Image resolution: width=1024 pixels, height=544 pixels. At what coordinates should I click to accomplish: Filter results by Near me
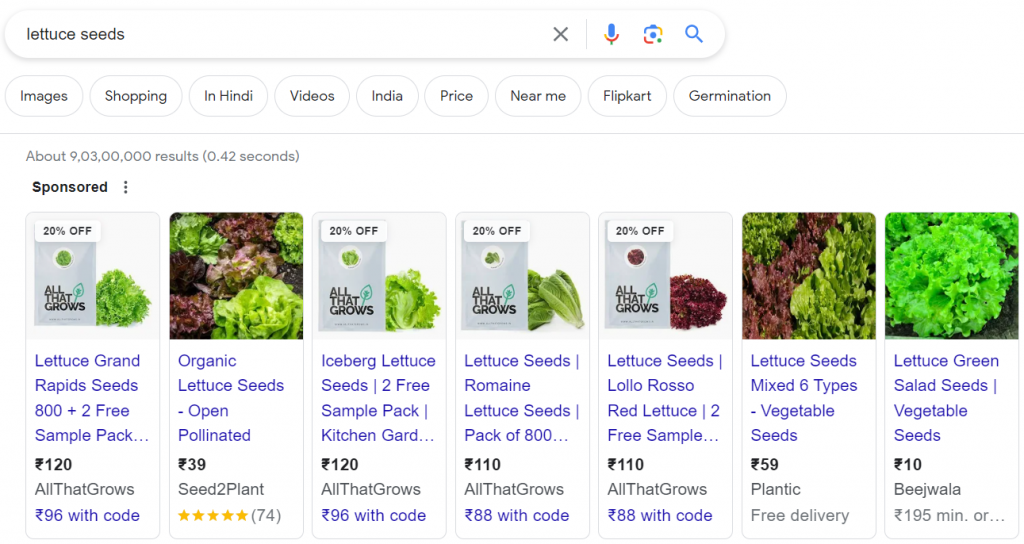click(x=538, y=96)
